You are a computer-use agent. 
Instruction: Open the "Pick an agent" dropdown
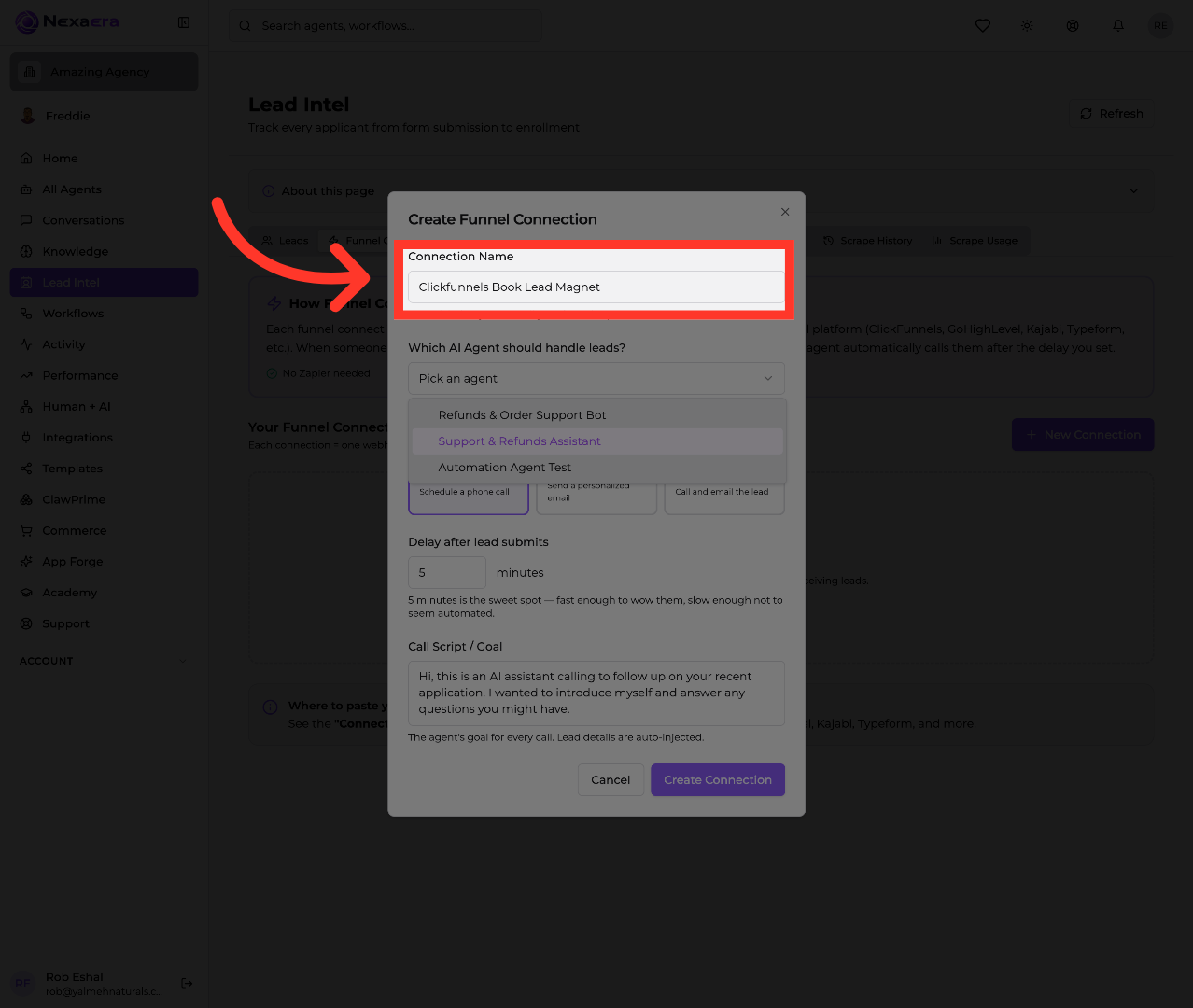596,378
